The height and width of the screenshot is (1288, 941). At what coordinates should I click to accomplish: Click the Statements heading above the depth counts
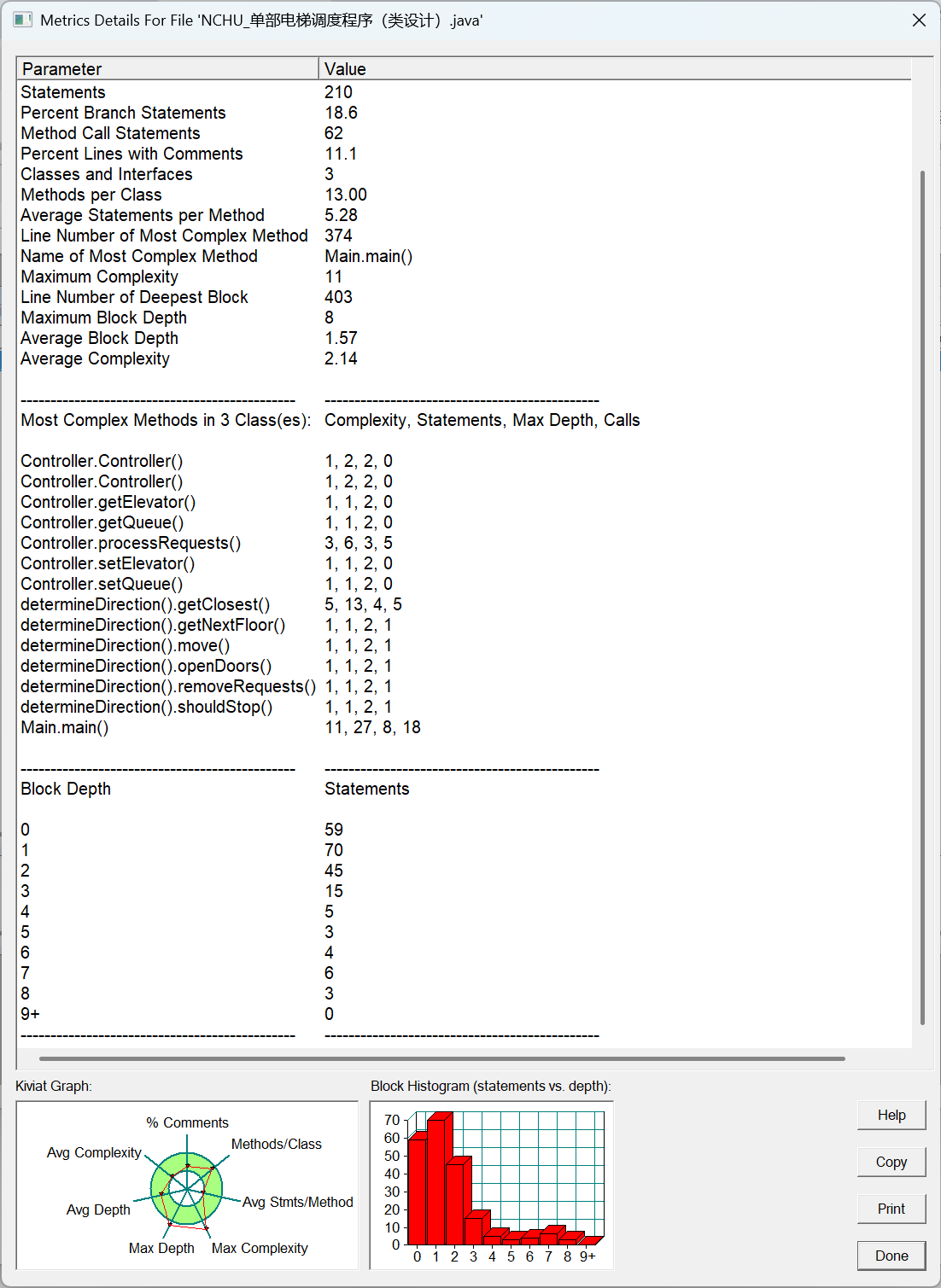pos(366,789)
